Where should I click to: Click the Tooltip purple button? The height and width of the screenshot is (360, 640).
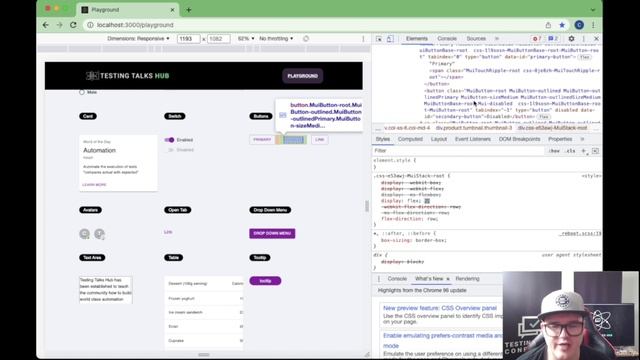click(x=265, y=281)
